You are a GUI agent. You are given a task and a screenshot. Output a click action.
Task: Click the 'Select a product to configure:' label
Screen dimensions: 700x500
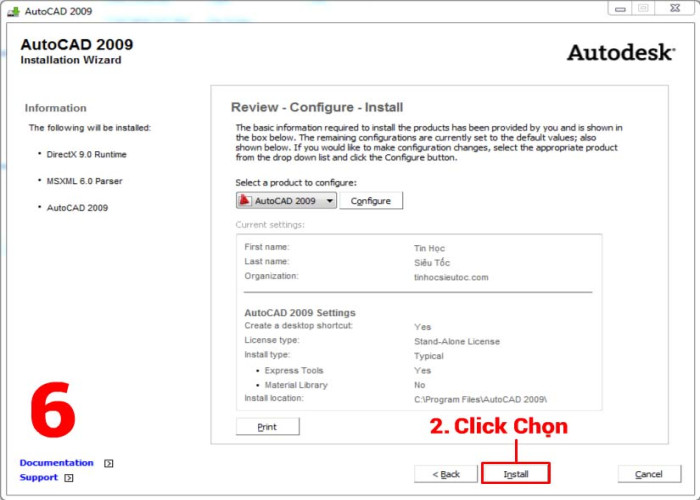pos(296,183)
